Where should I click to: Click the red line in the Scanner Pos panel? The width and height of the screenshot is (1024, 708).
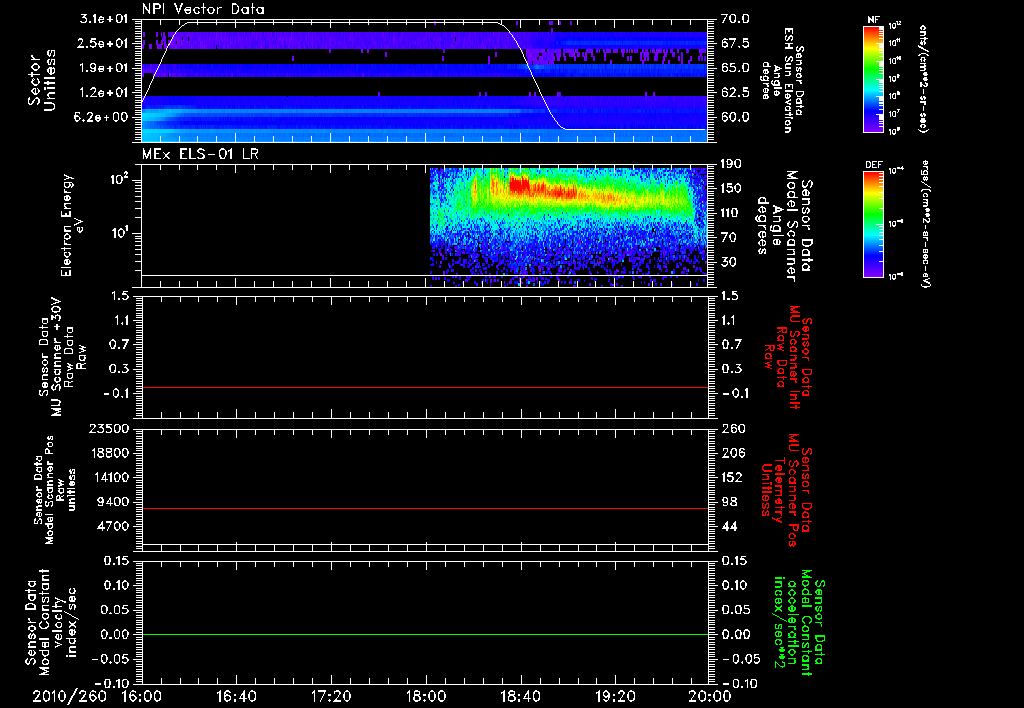pyautogui.click(x=425, y=508)
